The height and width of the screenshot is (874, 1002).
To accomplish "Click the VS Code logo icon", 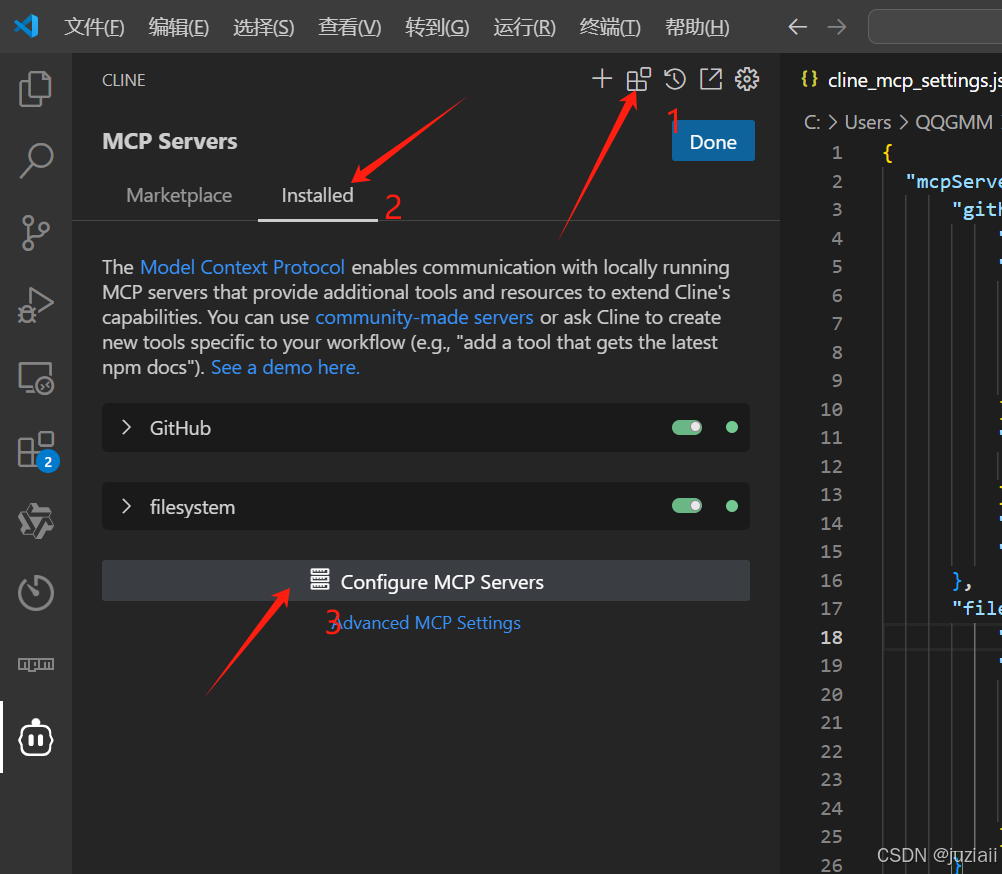I will point(26,26).
